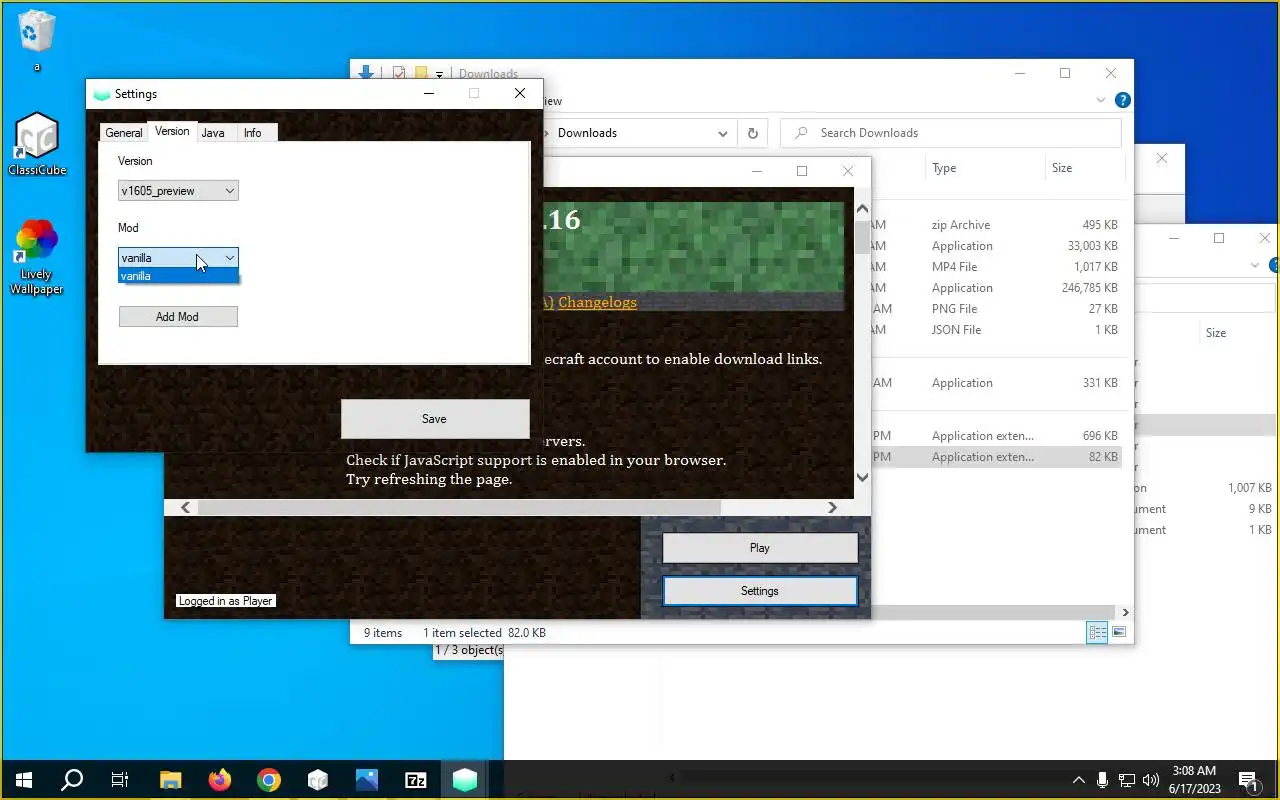Collapse the Mod combo box
This screenshot has width=1280, height=800.
pos(230,258)
